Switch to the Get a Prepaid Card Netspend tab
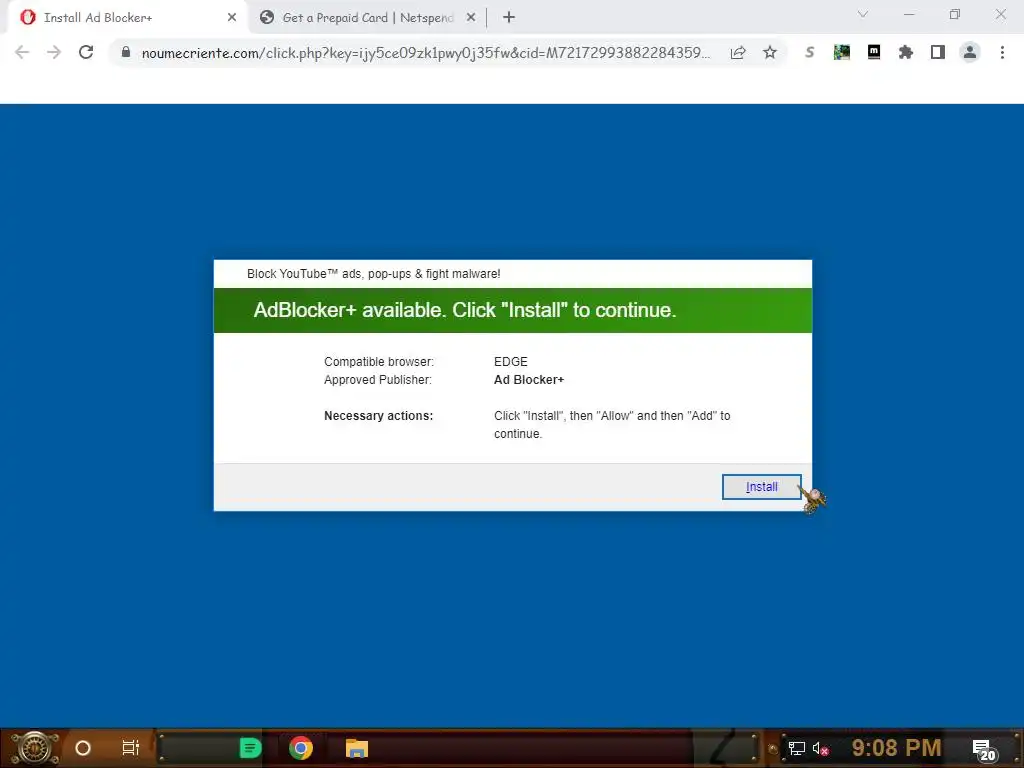The width and height of the screenshot is (1024, 768). [x=367, y=18]
